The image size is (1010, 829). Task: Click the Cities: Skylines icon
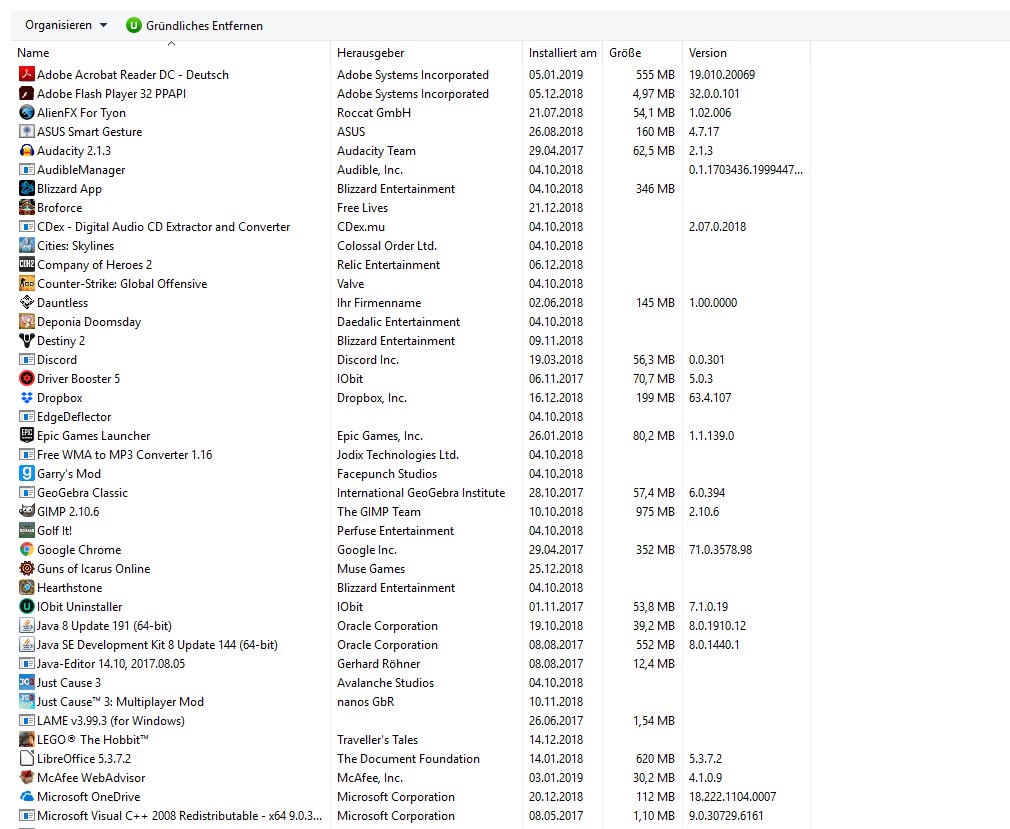(x=26, y=245)
